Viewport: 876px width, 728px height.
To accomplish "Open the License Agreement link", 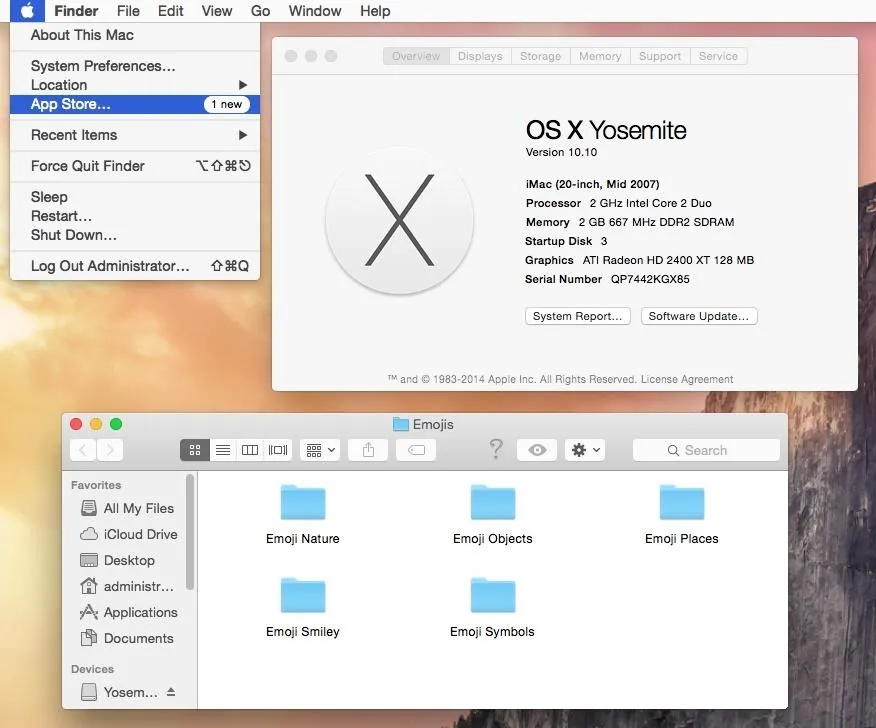I will click(x=687, y=379).
